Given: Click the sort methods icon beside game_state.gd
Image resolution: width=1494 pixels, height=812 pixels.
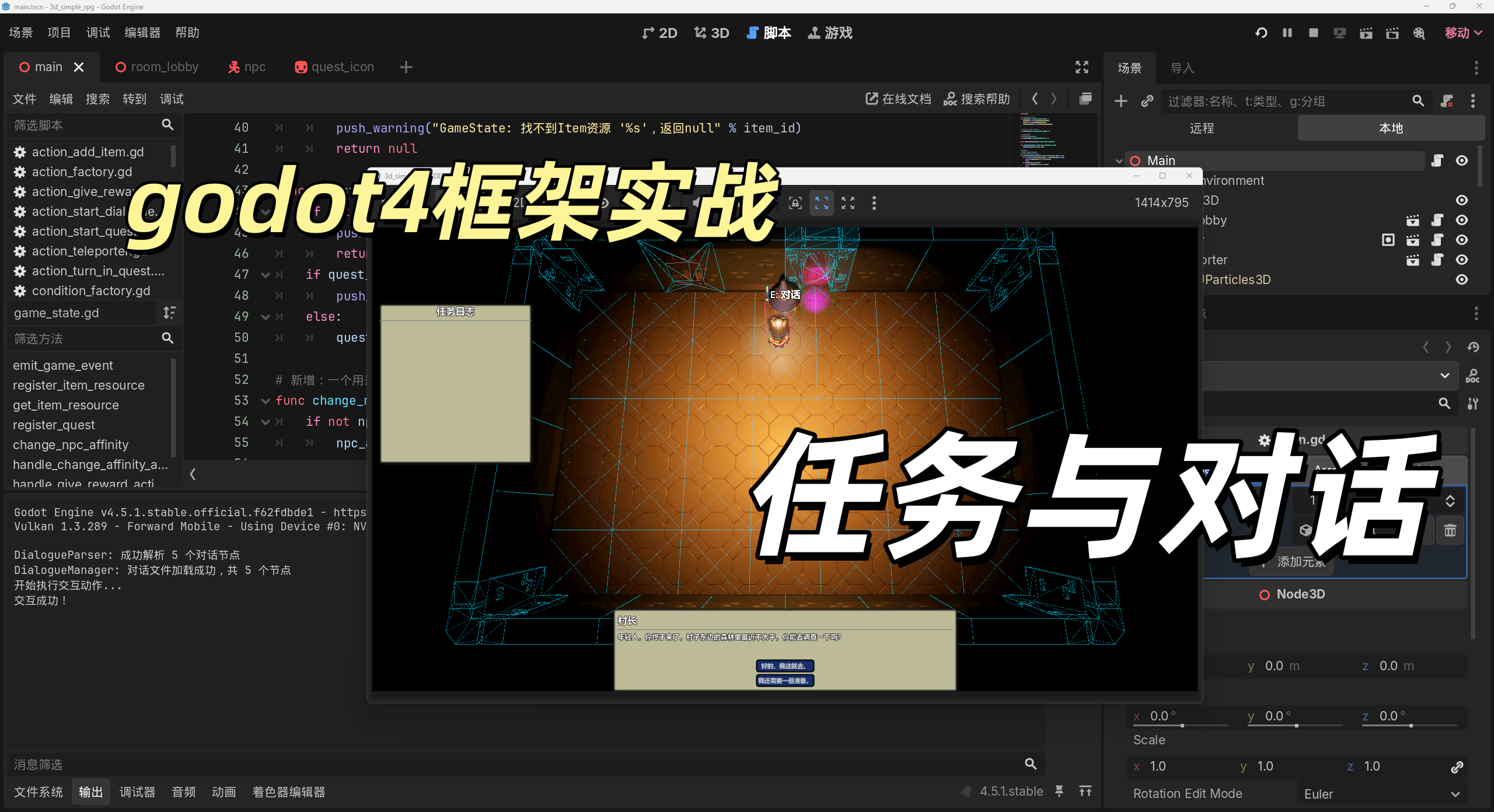Looking at the screenshot, I should (x=169, y=313).
